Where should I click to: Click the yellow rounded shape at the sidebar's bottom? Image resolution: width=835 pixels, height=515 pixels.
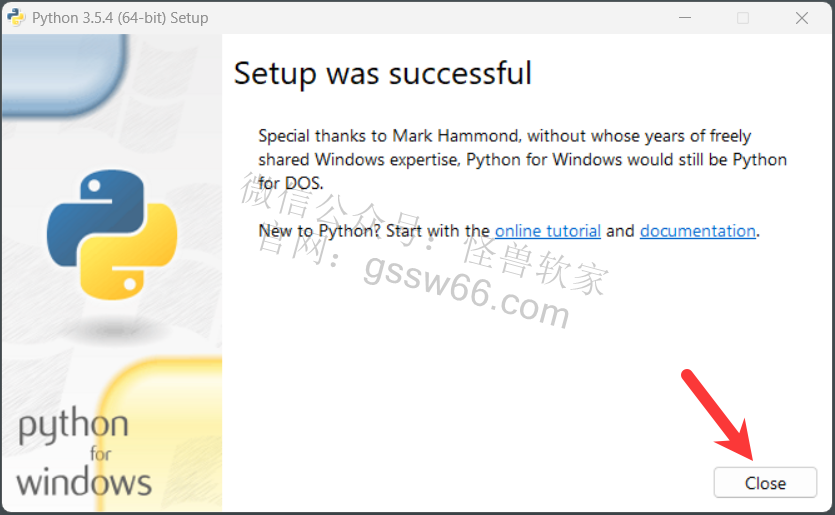point(161,435)
